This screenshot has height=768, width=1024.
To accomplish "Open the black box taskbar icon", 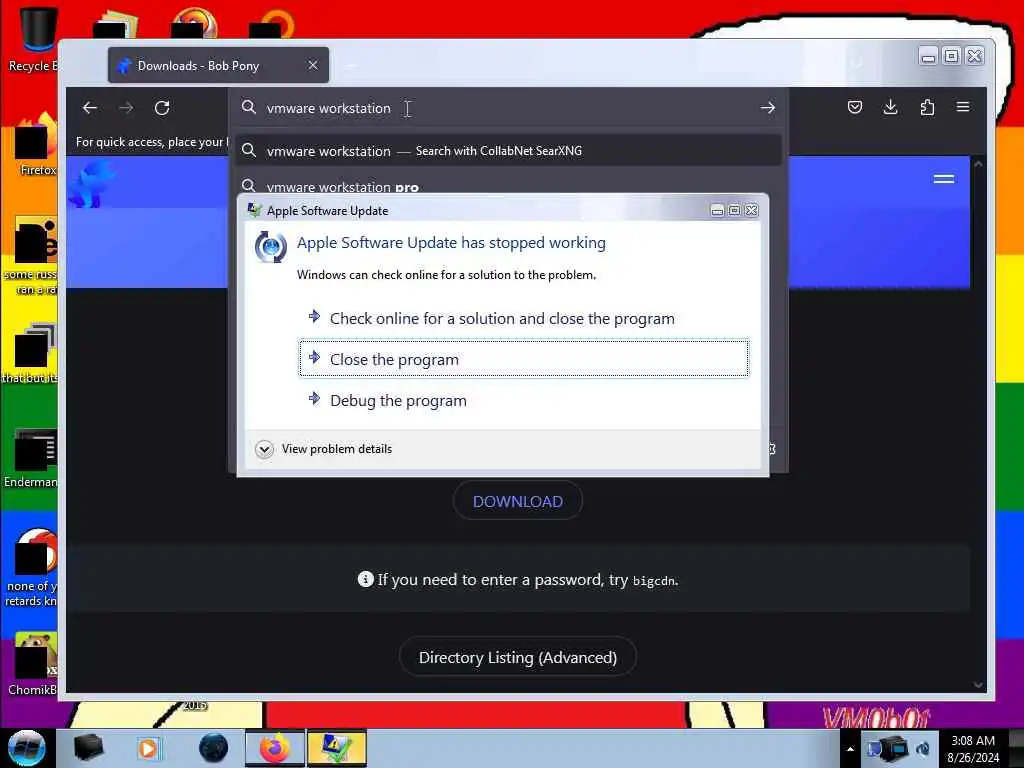I will point(88,748).
